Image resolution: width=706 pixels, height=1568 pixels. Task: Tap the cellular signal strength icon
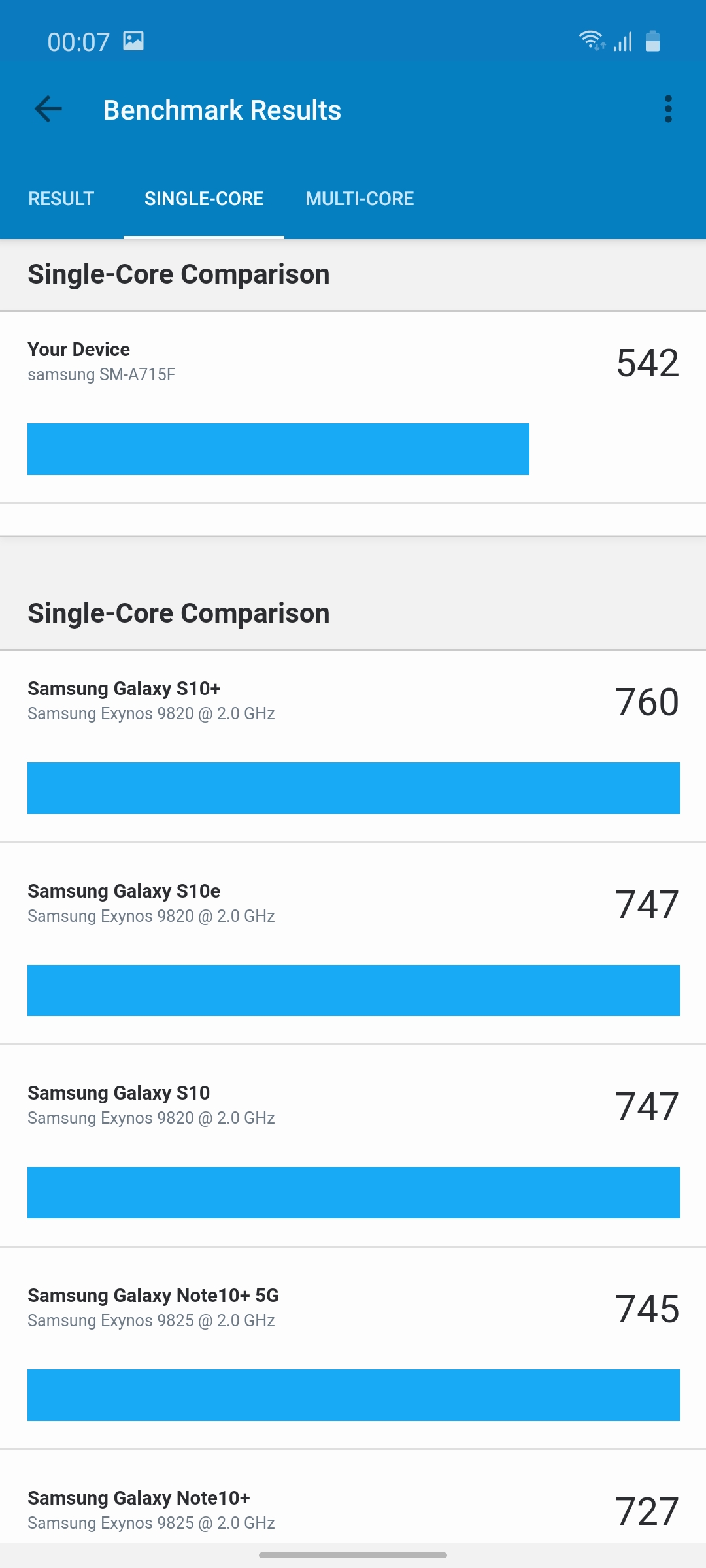click(x=623, y=42)
